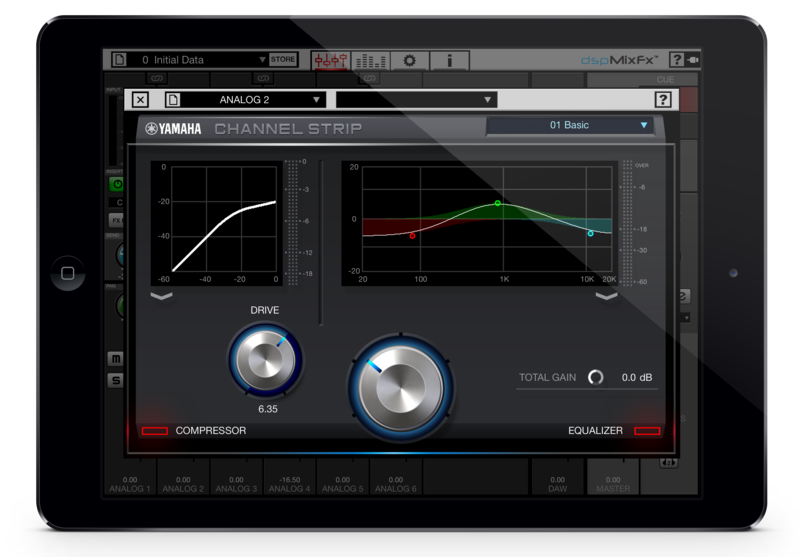Click the DRIVE knob

pyautogui.click(x=265, y=360)
